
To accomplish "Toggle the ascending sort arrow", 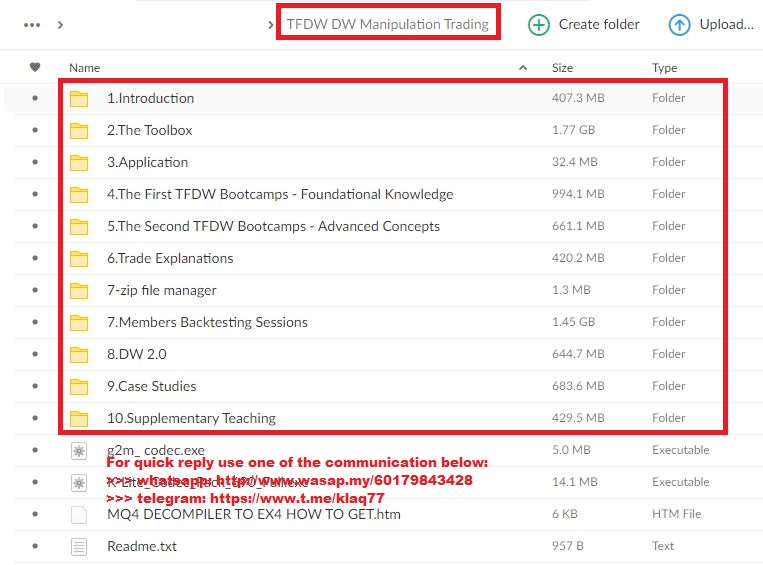I will tap(523, 68).
